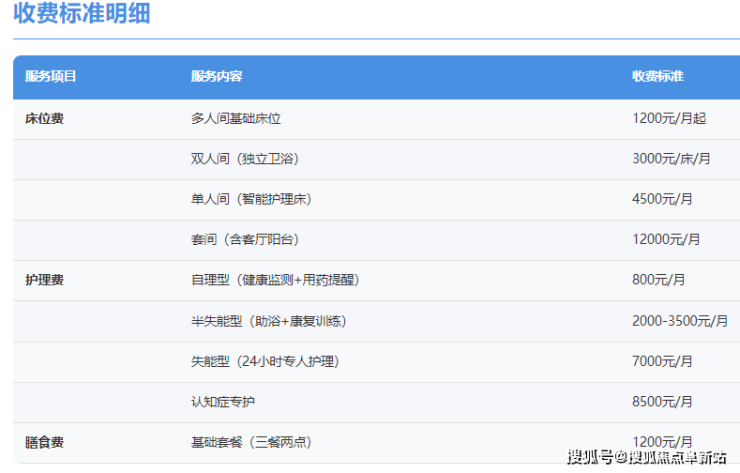Click the 搜狐号@搜狐焦点阜新站 watermark

(646, 458)
